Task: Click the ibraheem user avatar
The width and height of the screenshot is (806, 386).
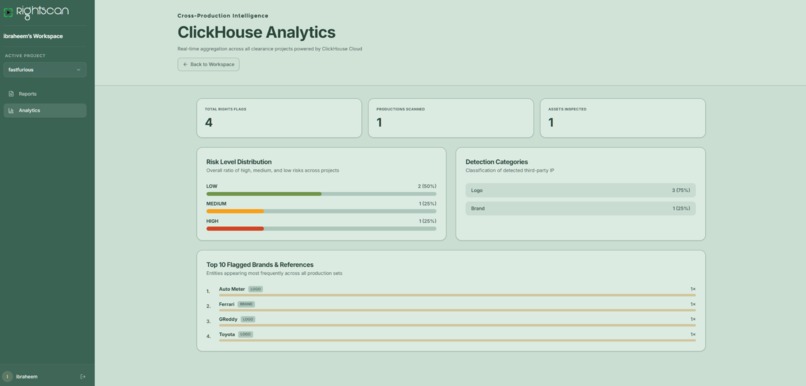Action: (7, 377)
